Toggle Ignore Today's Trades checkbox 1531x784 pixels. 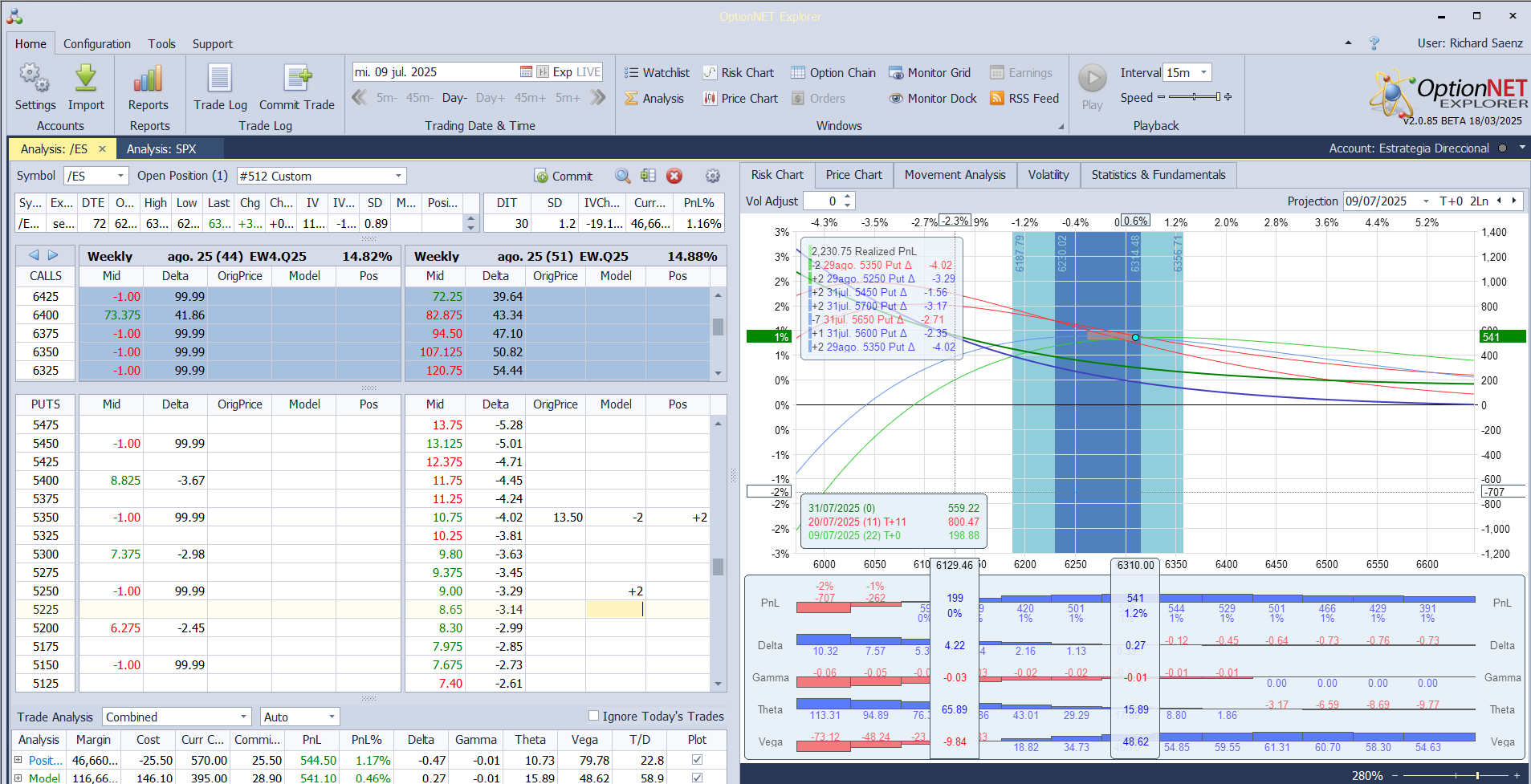(593, 716)
